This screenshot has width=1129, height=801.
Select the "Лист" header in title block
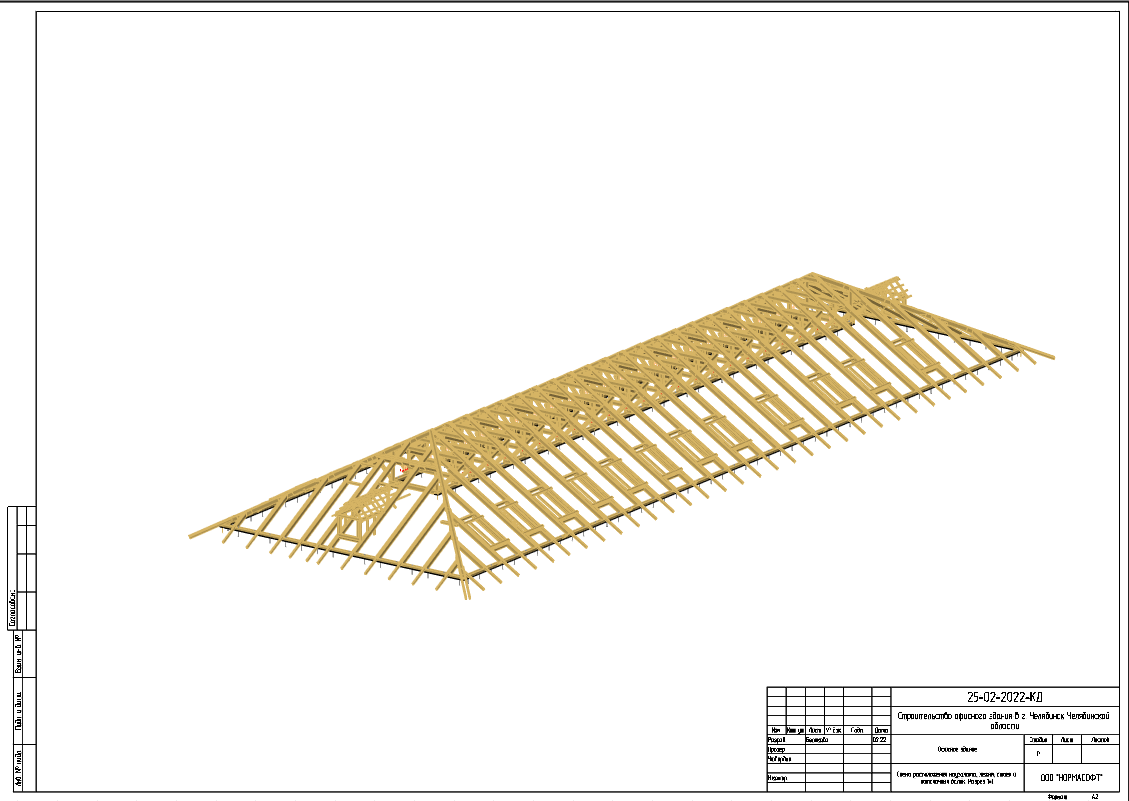1068,740
